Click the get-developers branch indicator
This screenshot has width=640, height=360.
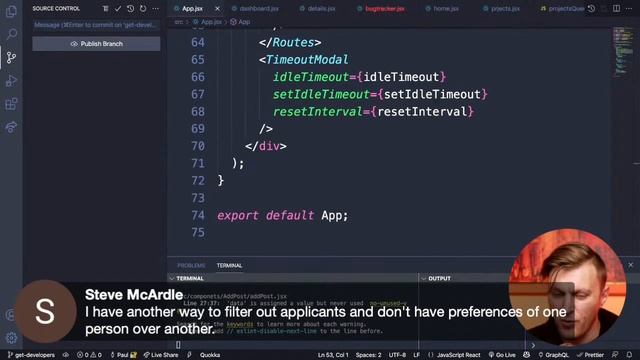tap(31, 355)
